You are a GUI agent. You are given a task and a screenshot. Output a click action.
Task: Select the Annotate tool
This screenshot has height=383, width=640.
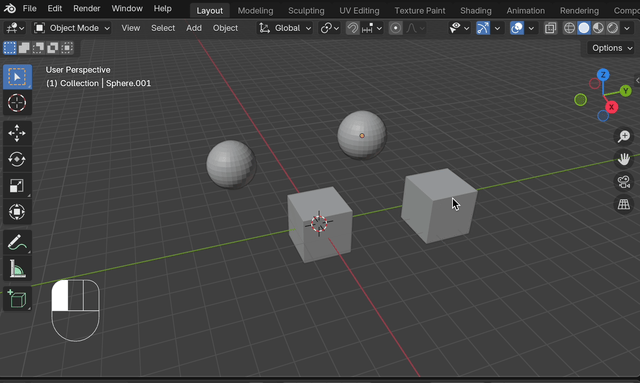[x=17, y=243]
